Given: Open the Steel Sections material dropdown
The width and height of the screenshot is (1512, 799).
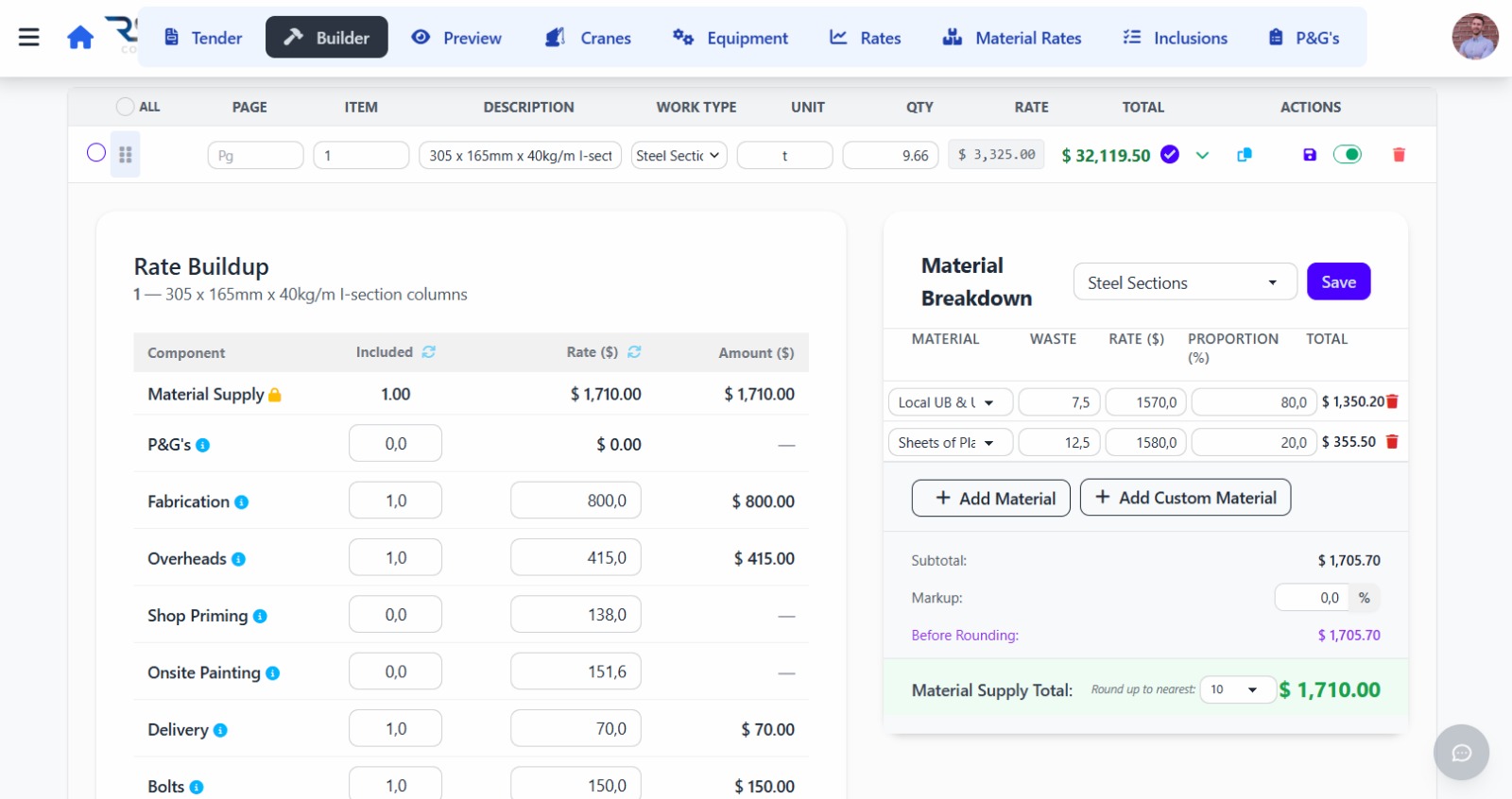Looking at the screenshot, I should 1184,282.
